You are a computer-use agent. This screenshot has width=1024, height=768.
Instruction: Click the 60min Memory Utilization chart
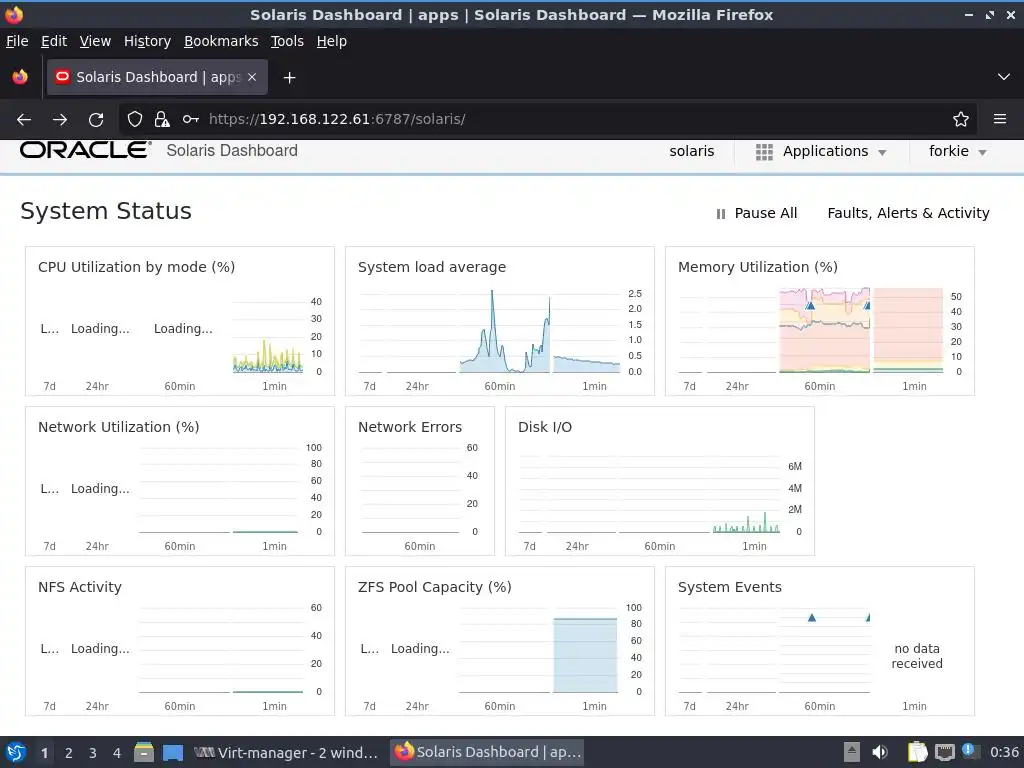pos(824,330)
